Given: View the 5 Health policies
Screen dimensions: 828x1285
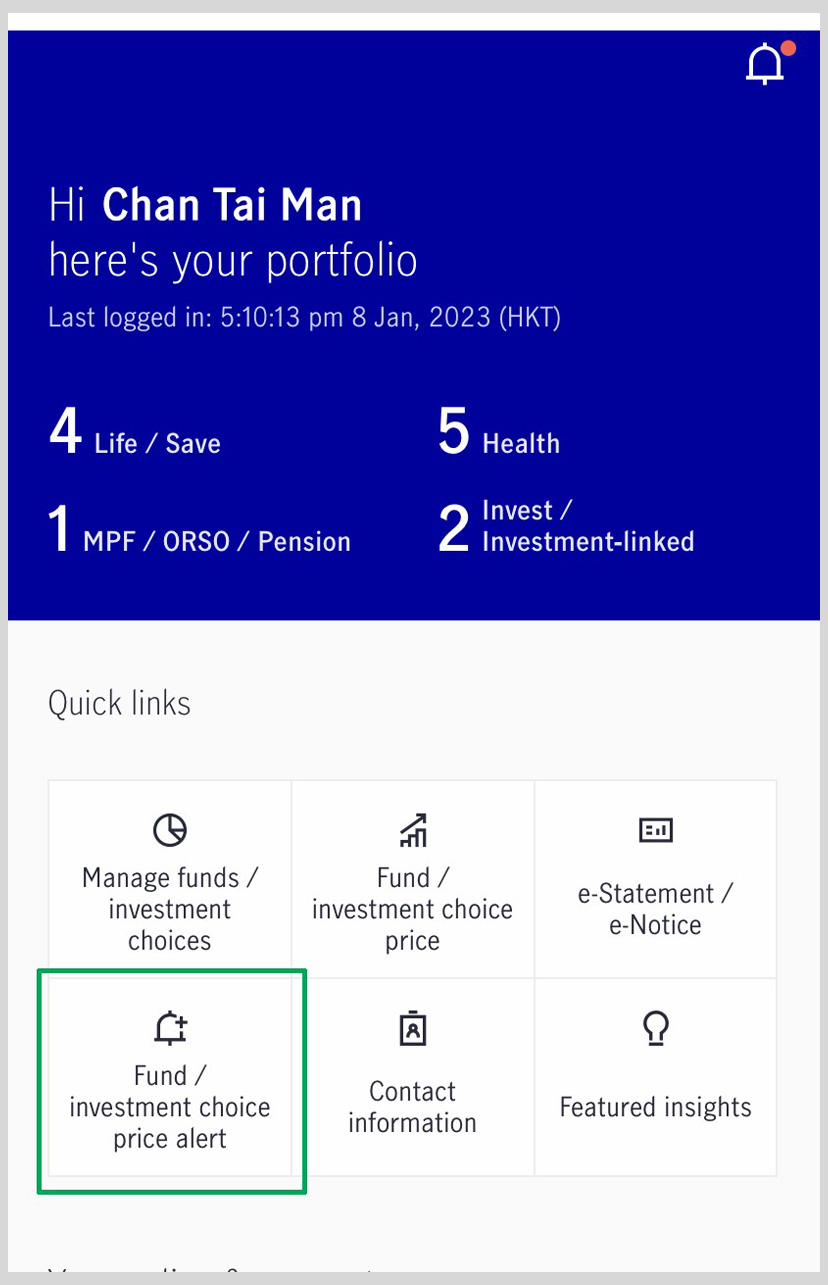Looking at the screenshot, I should pyautogui.click(x=499, y=435).
